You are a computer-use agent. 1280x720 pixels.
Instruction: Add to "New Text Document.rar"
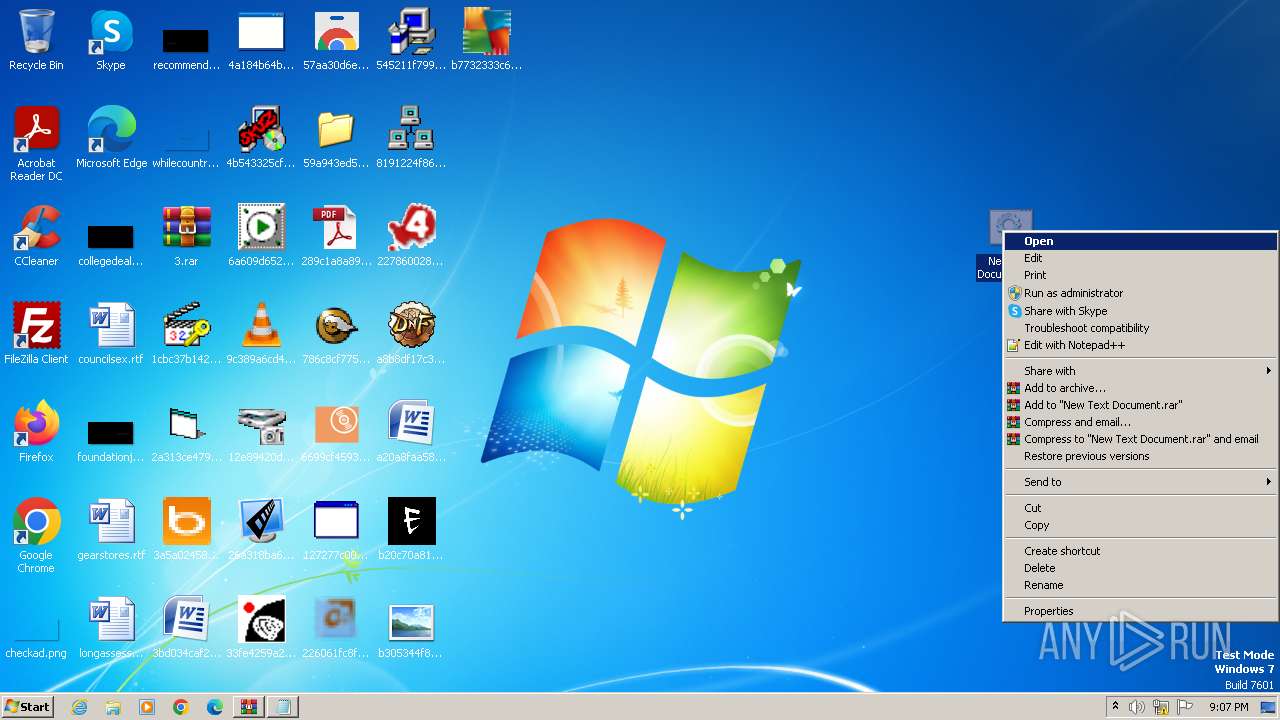coord(1140,405)
